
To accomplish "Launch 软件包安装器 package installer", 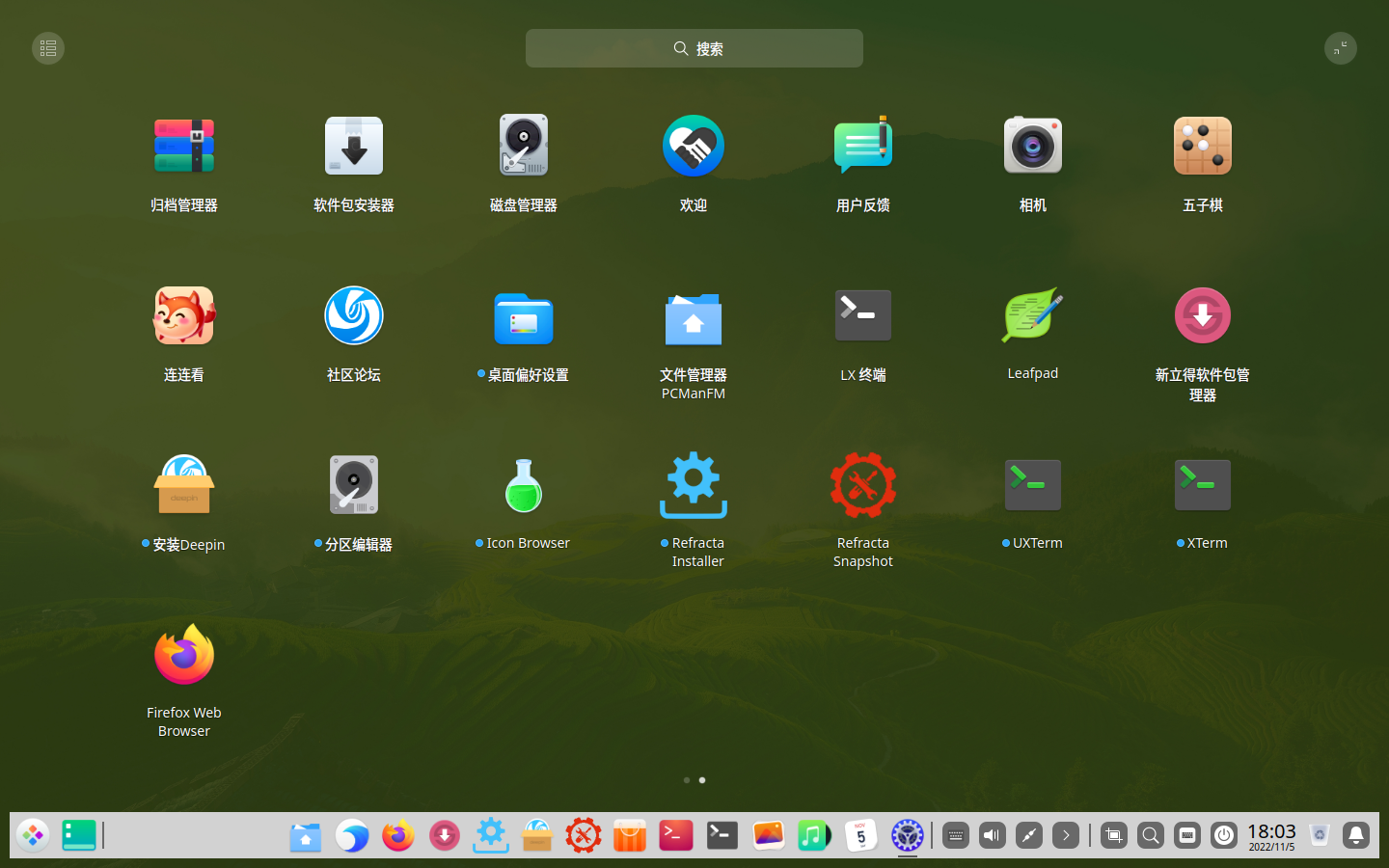I will 354,147.
